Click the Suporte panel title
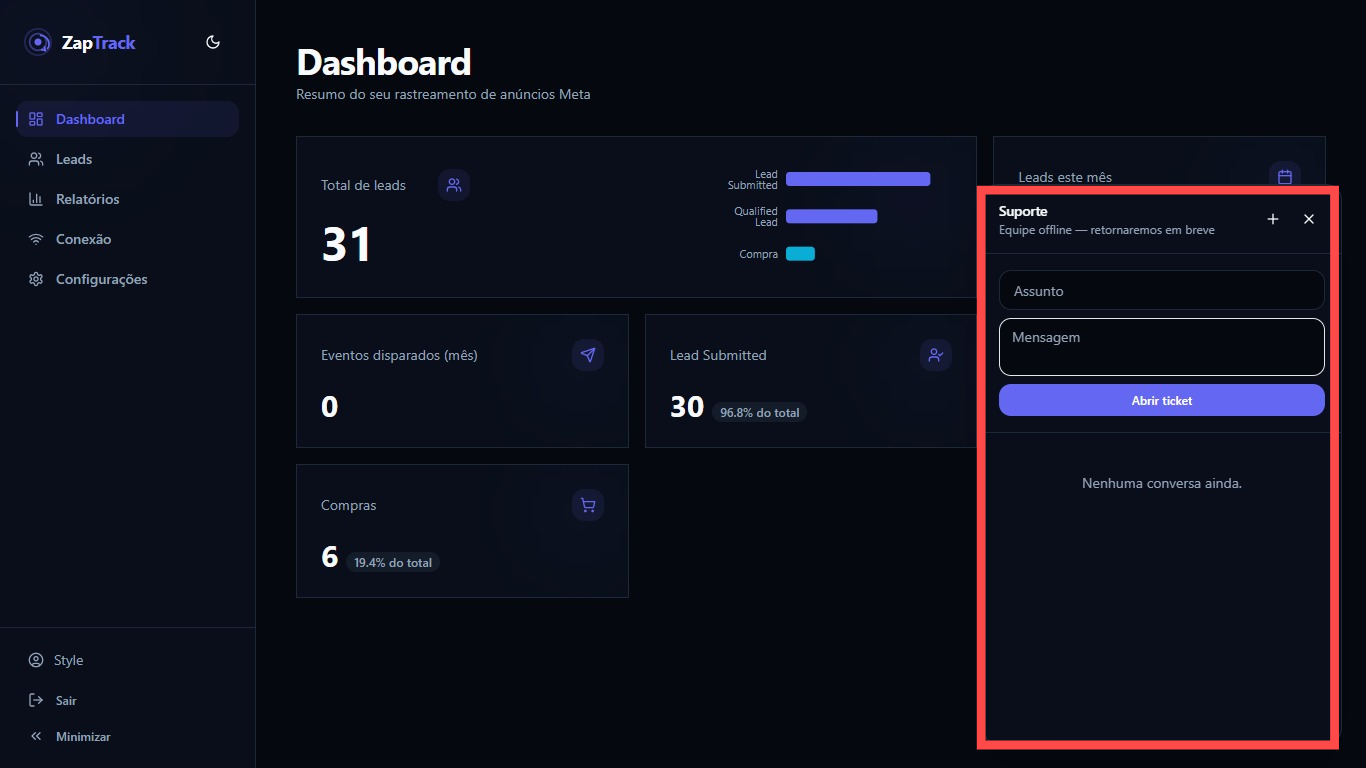This screenshot has height=768, width=1366. tap(1023, 211)
